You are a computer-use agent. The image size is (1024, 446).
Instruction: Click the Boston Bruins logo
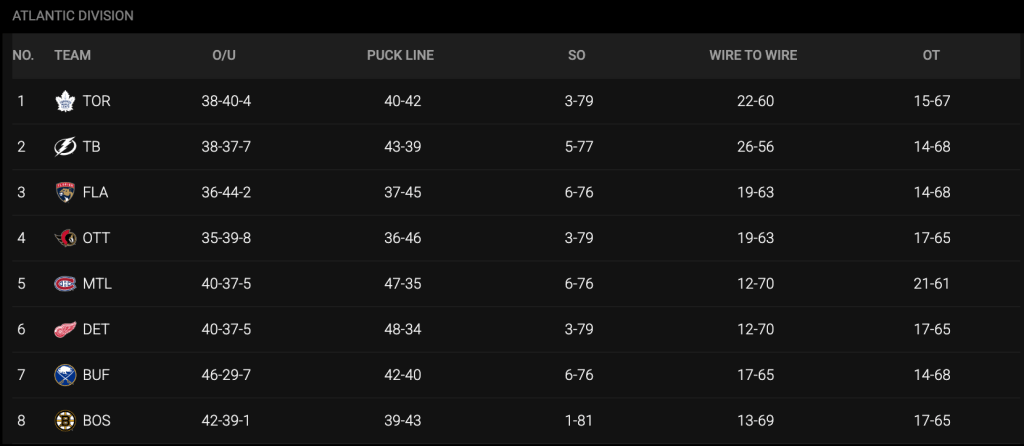[x=65, y=421]
